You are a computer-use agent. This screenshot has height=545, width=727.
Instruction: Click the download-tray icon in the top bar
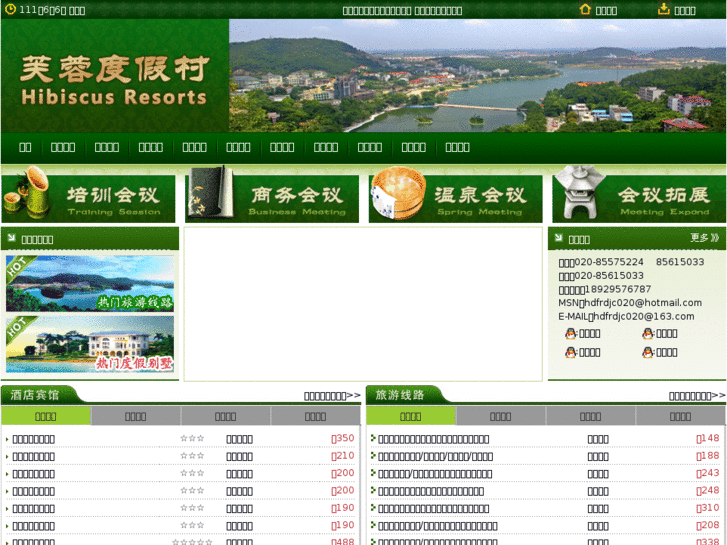coord(664,9)
